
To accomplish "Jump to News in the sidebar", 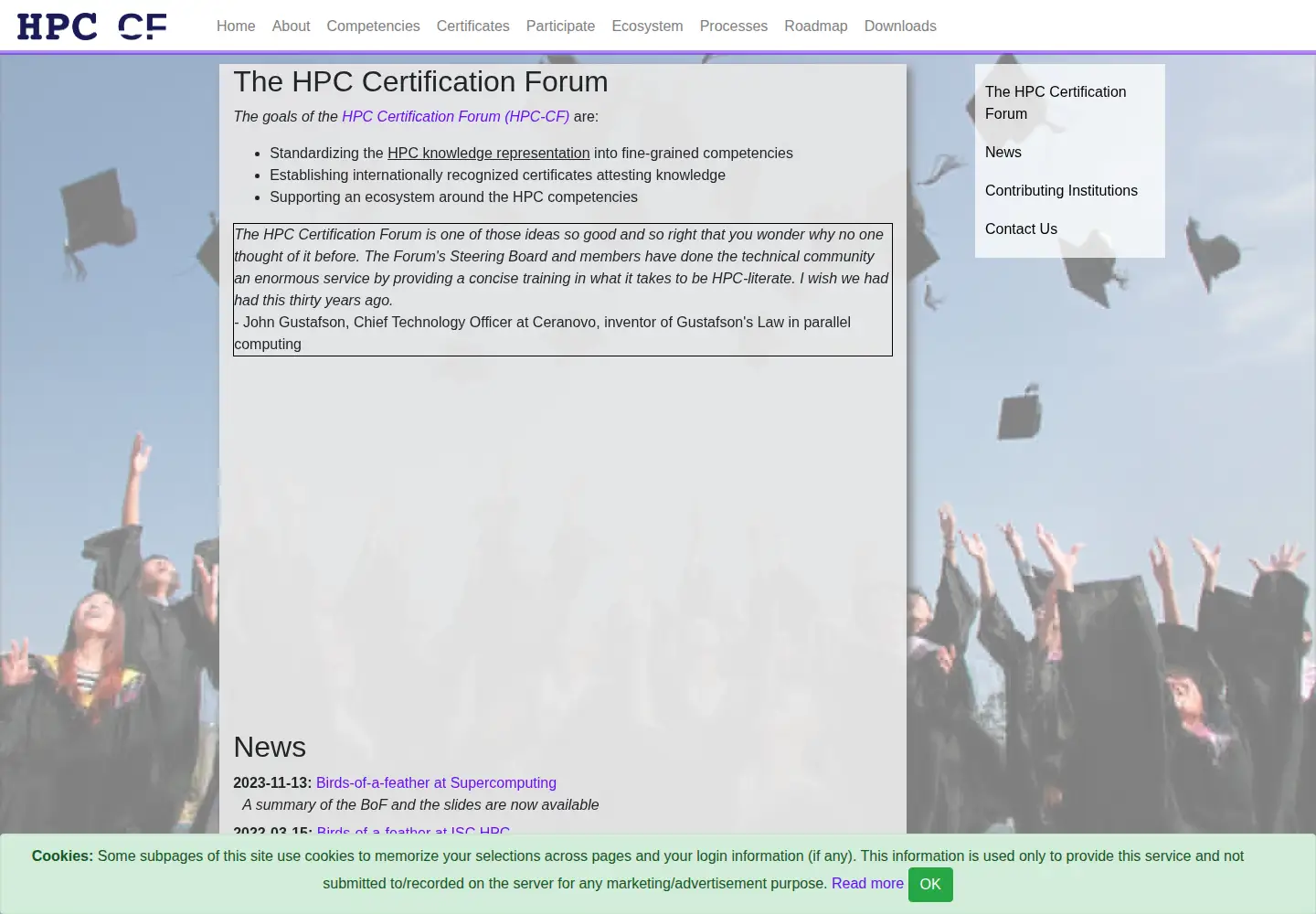I will pos(1003,153).
